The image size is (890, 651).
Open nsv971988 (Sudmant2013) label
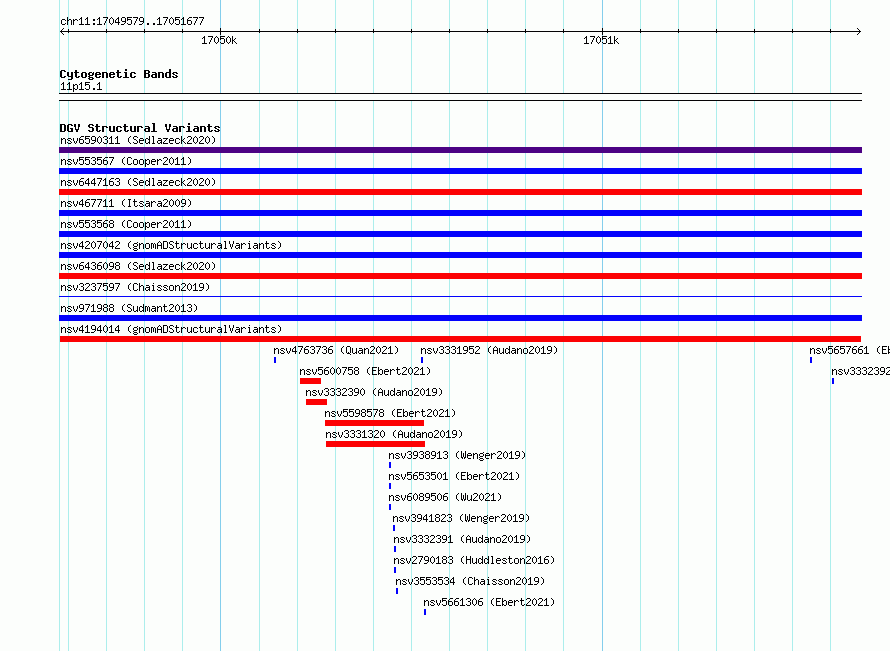[129, 308]
